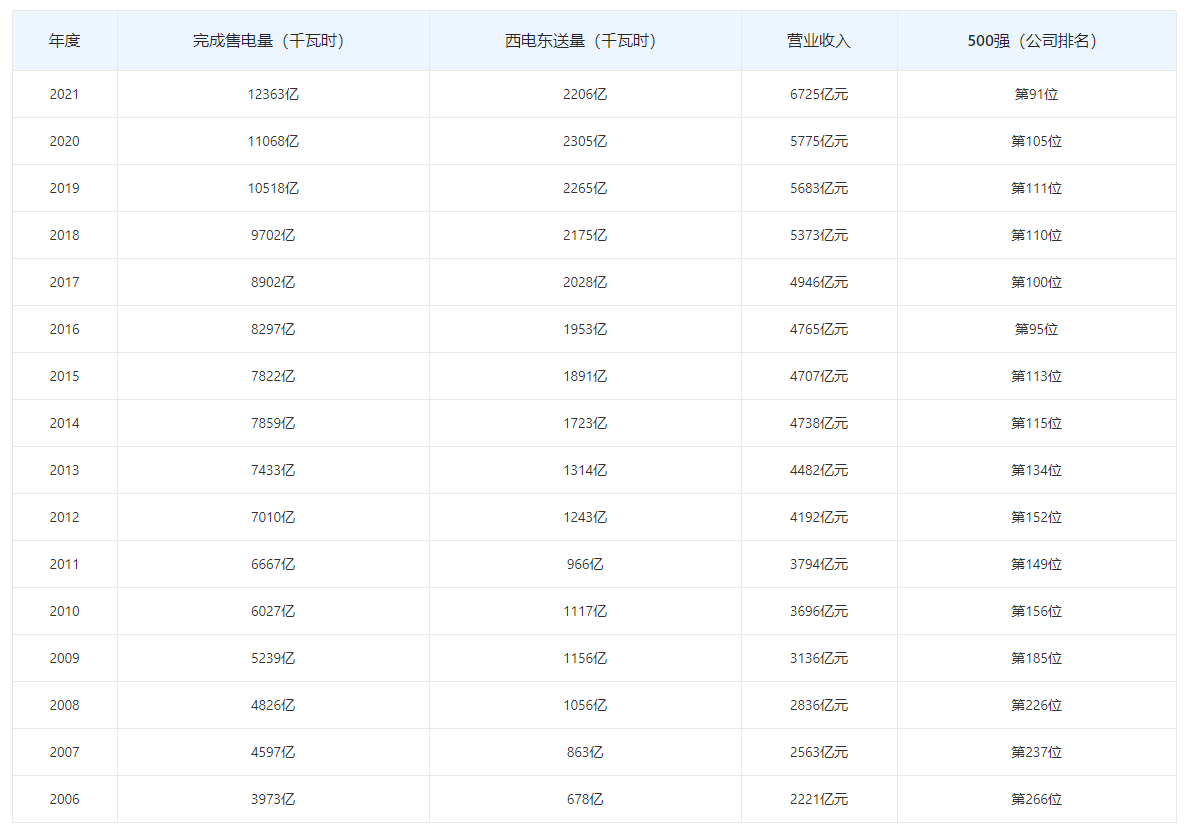The width and height of the screenshot is (1191, 832).
Task: Select the year cell 2009
Action: pos(65,660)
